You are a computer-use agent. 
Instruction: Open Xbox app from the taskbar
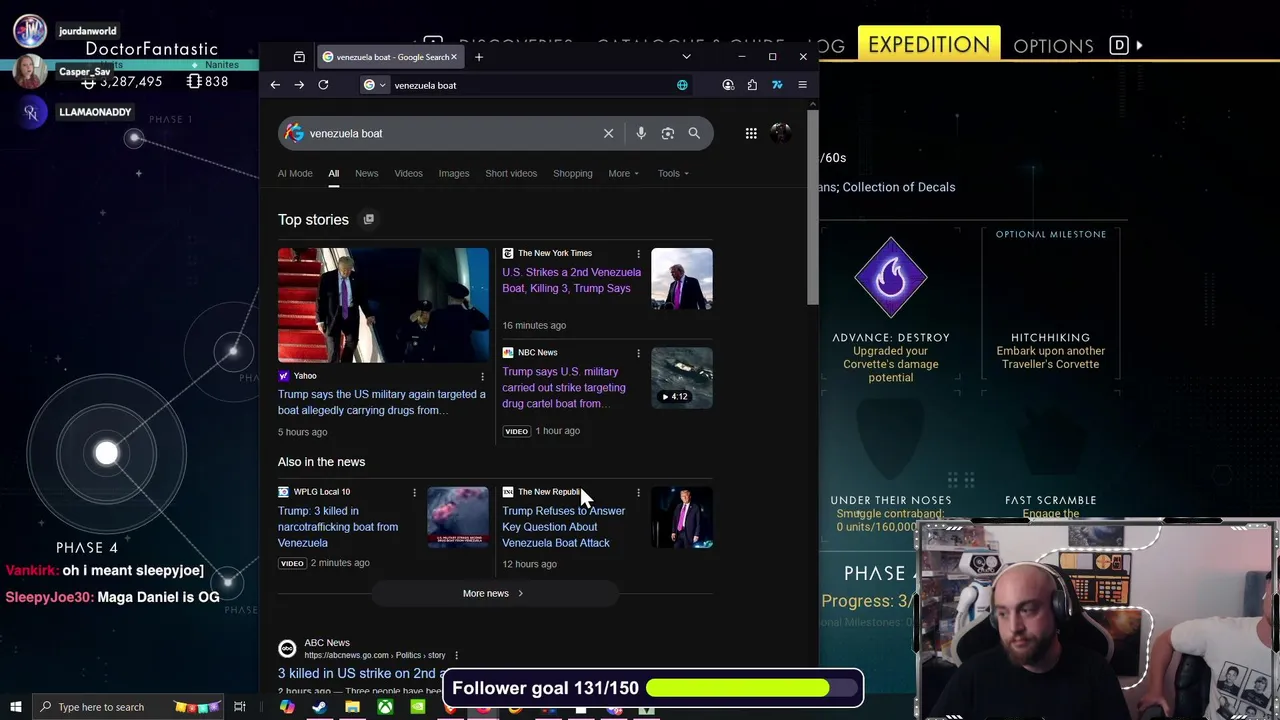[x=385, y=707]
